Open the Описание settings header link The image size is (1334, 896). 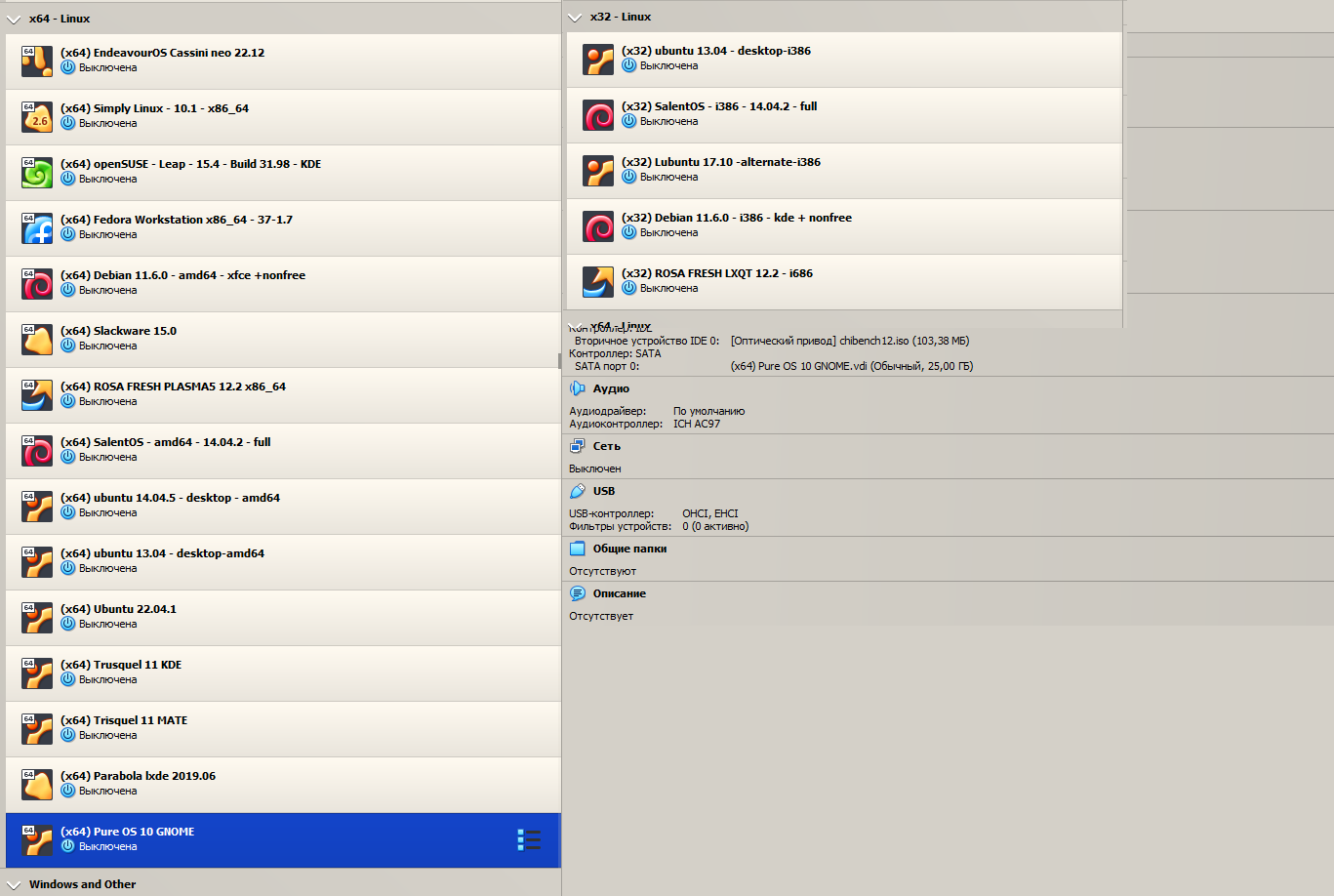click(620, 593)
